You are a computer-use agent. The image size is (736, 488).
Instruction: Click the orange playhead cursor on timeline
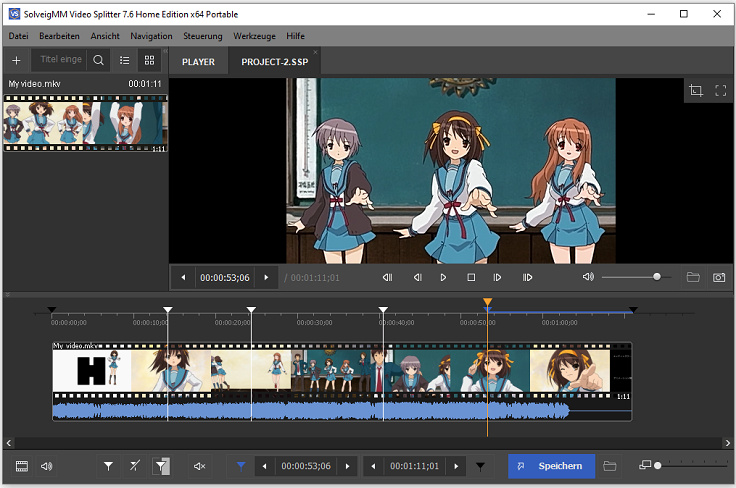(x=488, y=302)
